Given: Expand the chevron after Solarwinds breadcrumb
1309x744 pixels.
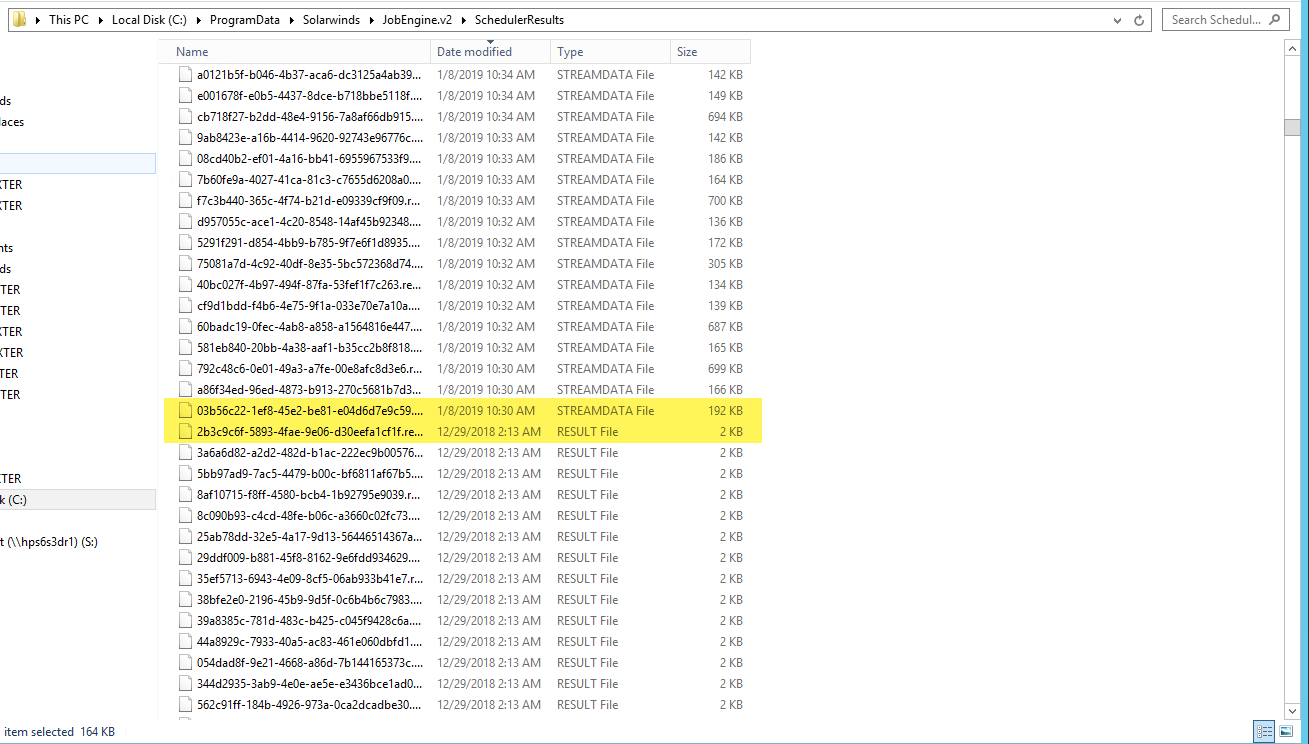Looking at the screenshot, I should (373, 19).
